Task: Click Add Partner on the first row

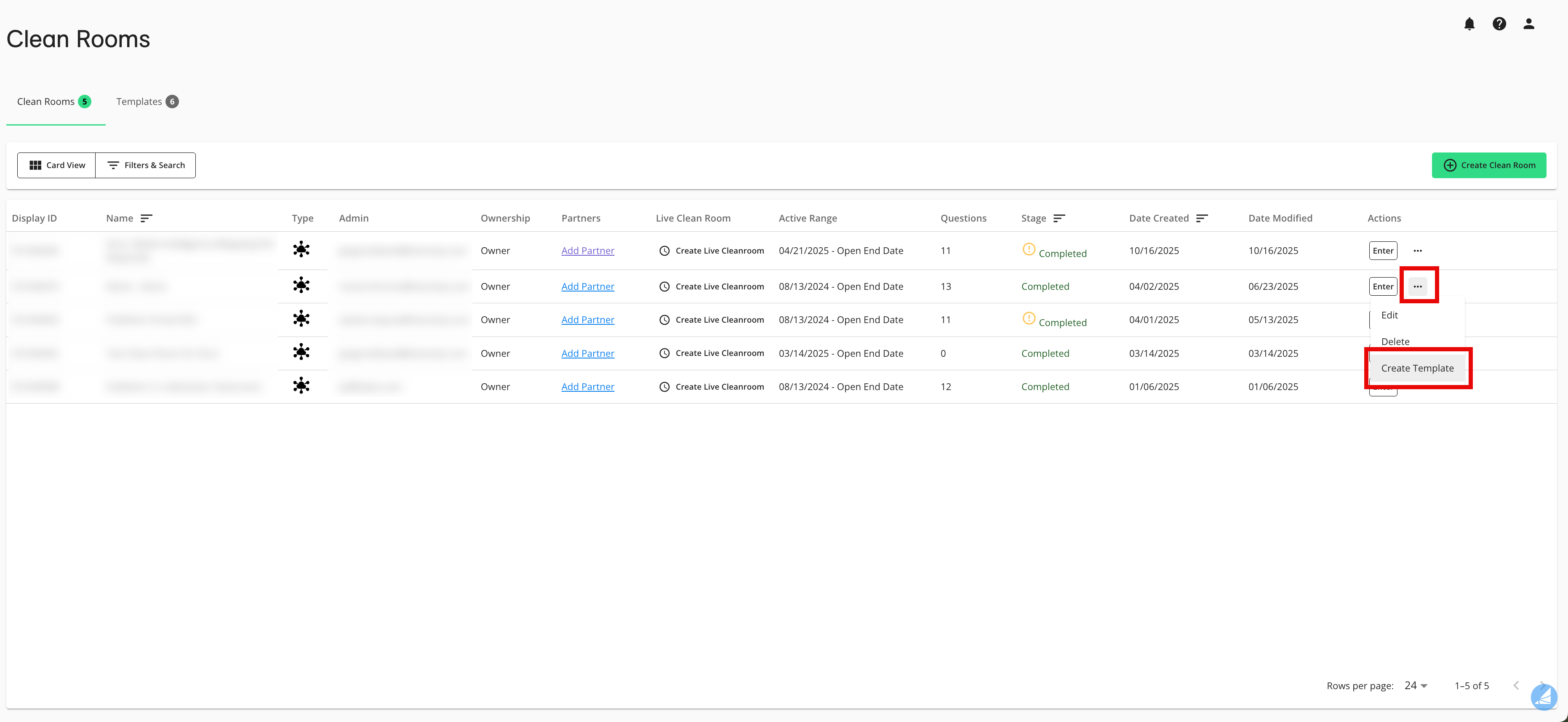Action: tap(587, 250)
